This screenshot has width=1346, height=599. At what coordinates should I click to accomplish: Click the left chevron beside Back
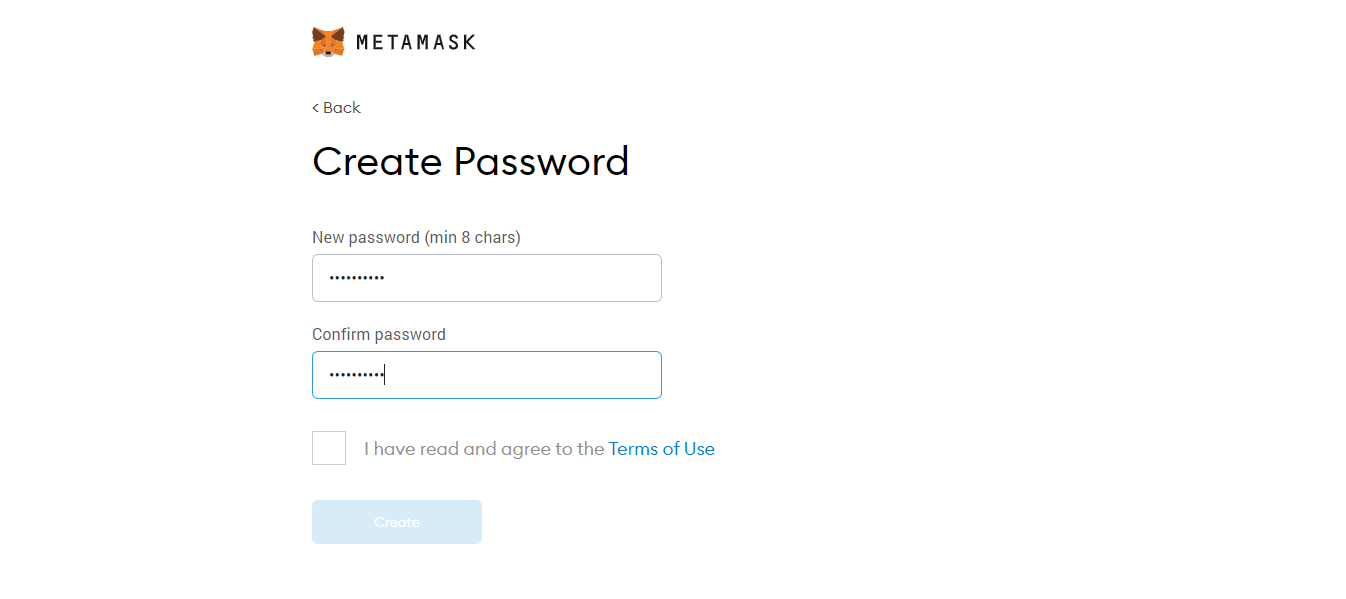(x=315, y=108)
